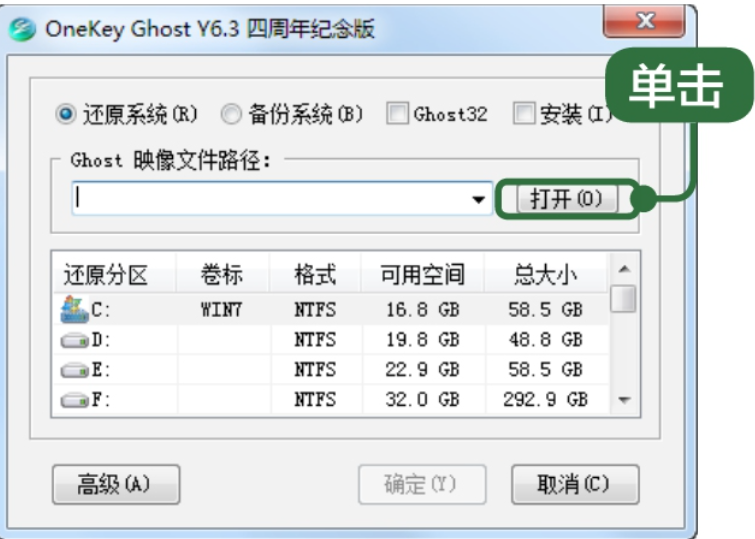Select the F: partition label
This screenshot has width=755, height=539.
tap(101, 400)
